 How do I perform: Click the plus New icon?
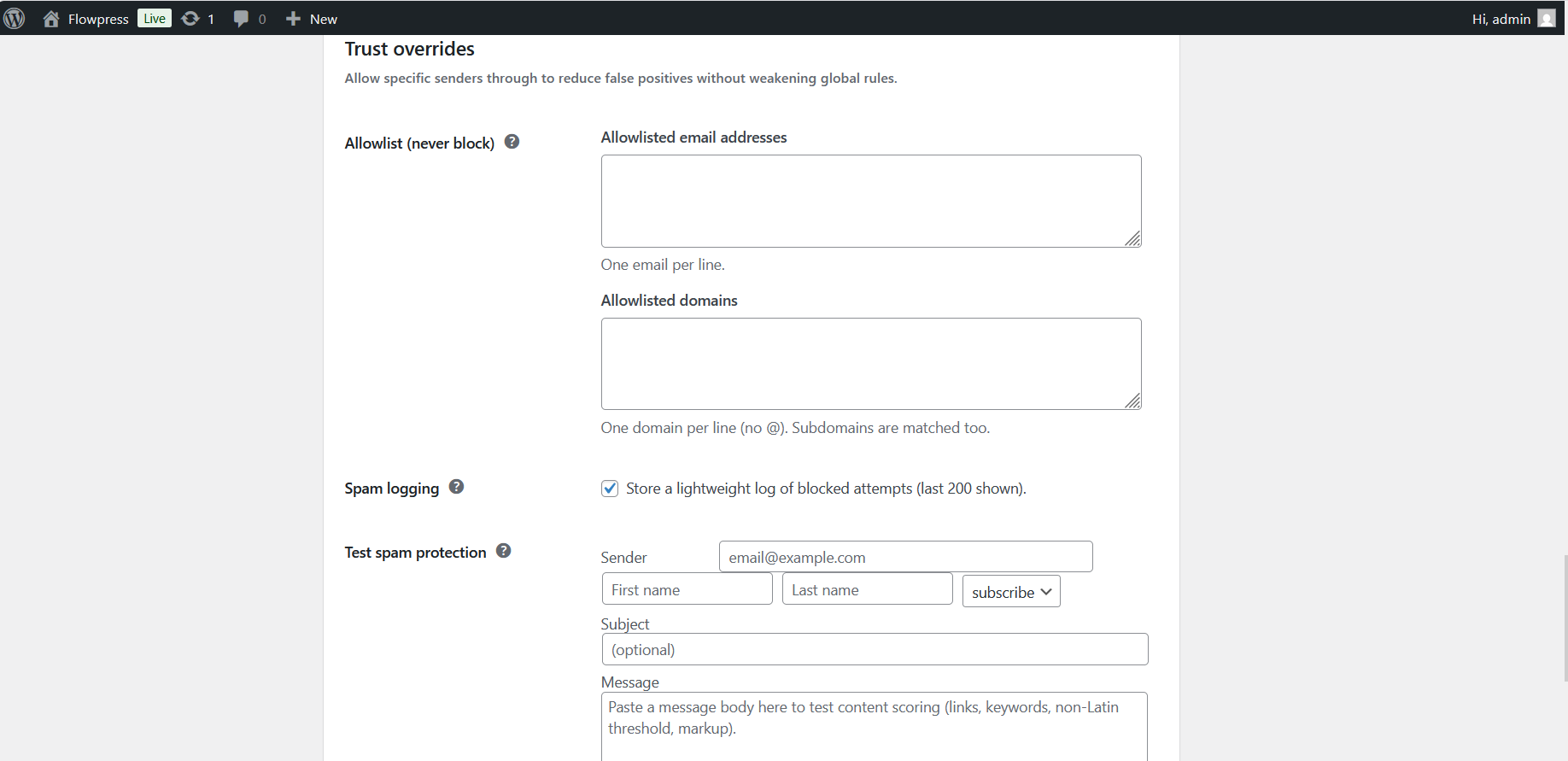(x=293, y=19)
